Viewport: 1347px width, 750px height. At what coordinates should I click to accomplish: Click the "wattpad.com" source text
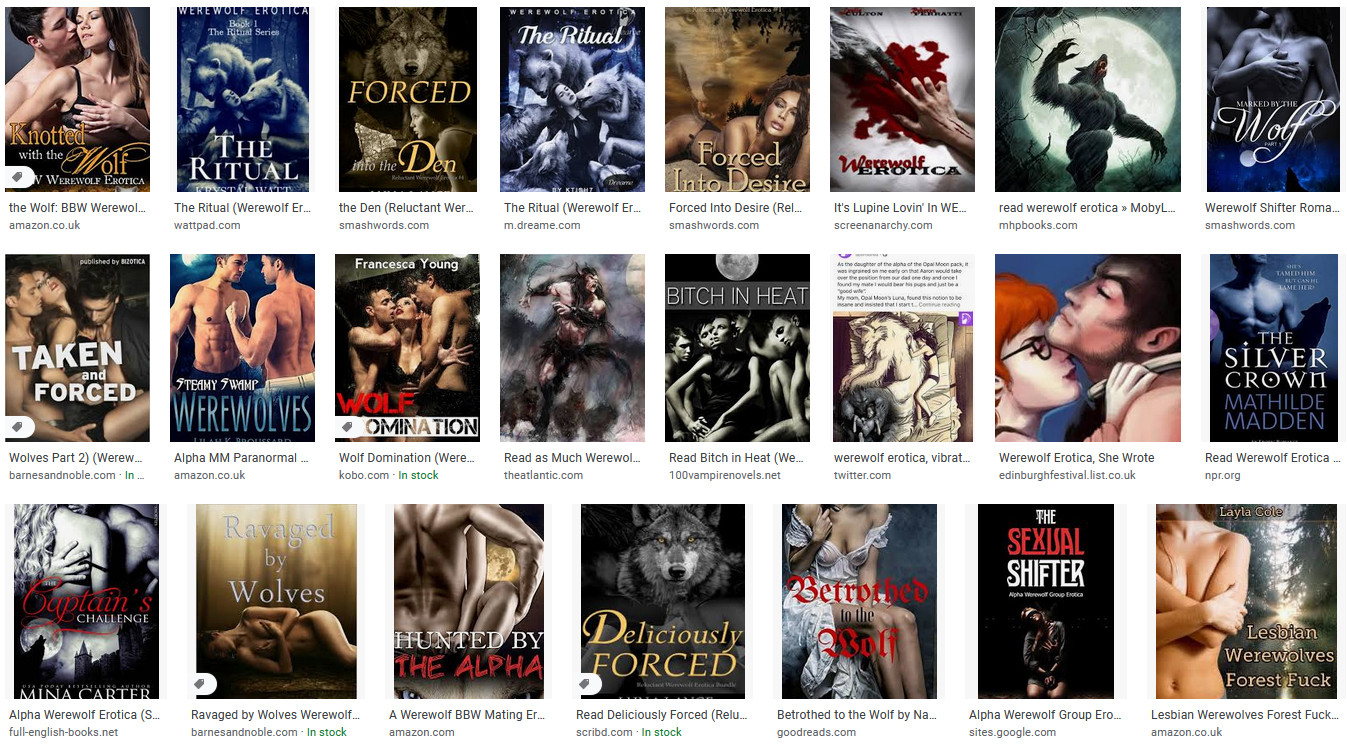pyautogui.click(x=207, y=226)
